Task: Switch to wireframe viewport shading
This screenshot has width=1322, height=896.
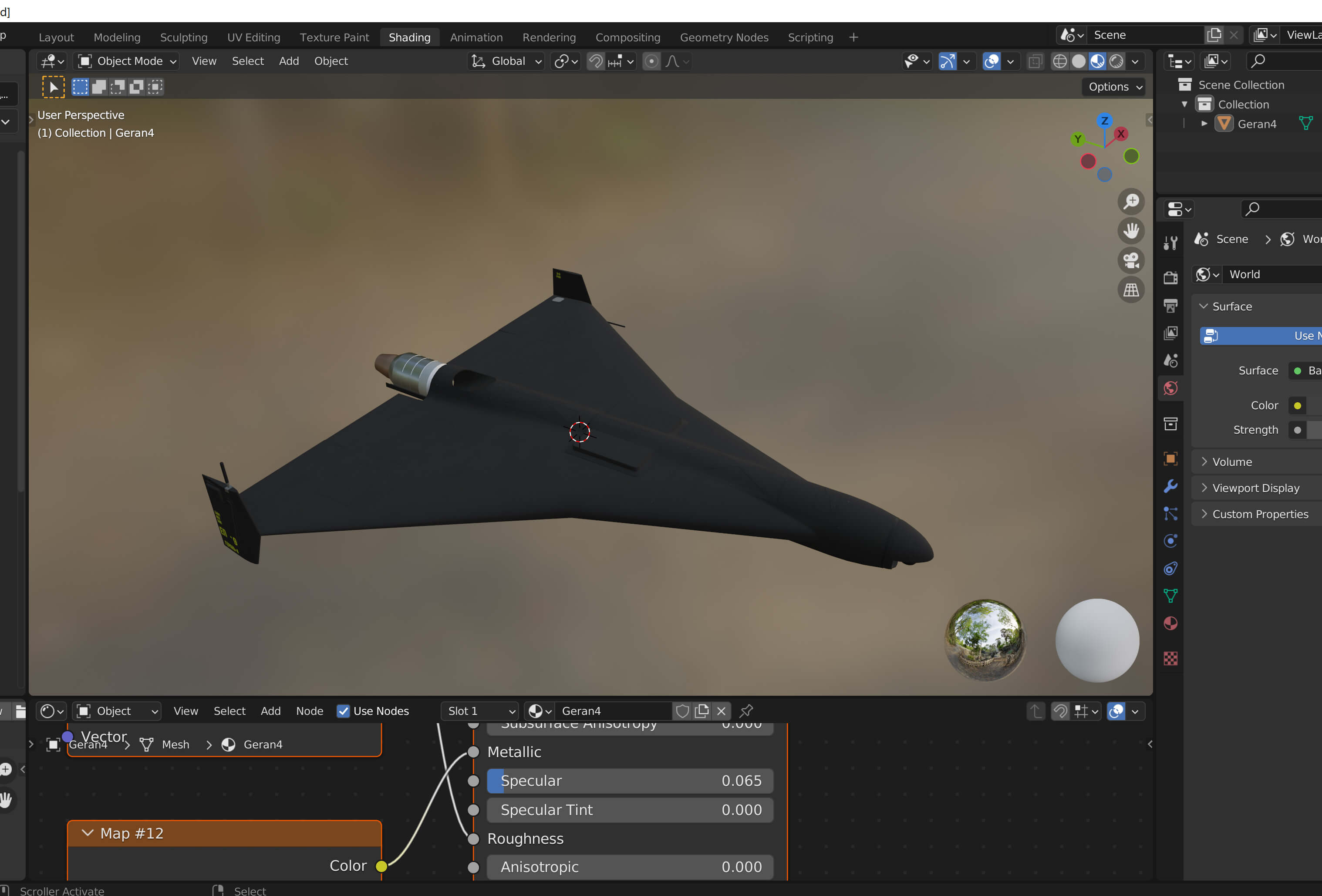Action: point(1059,61)
